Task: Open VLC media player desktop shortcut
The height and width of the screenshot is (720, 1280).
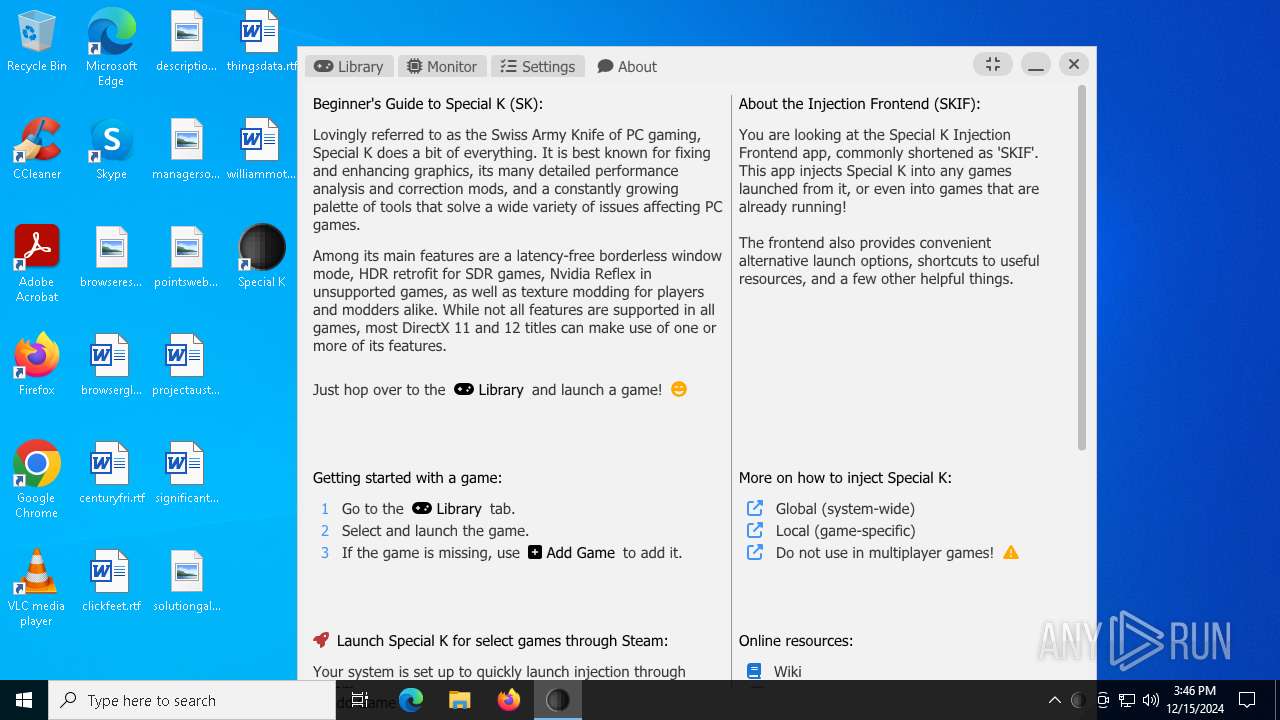Action: (37, 588)
